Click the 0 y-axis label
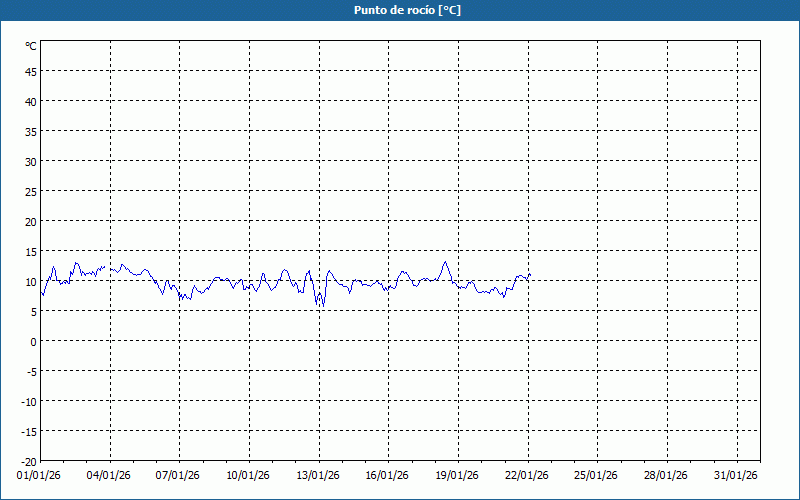The height and width of the screenshot is (500, 800). [33, 341]
